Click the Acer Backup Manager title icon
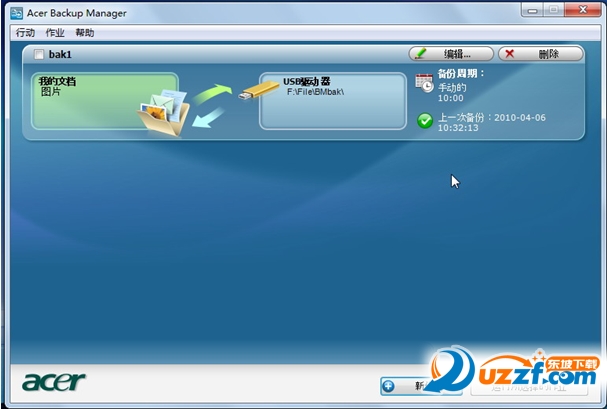Screen dimensions: 607x409 [x=17, y=13]
